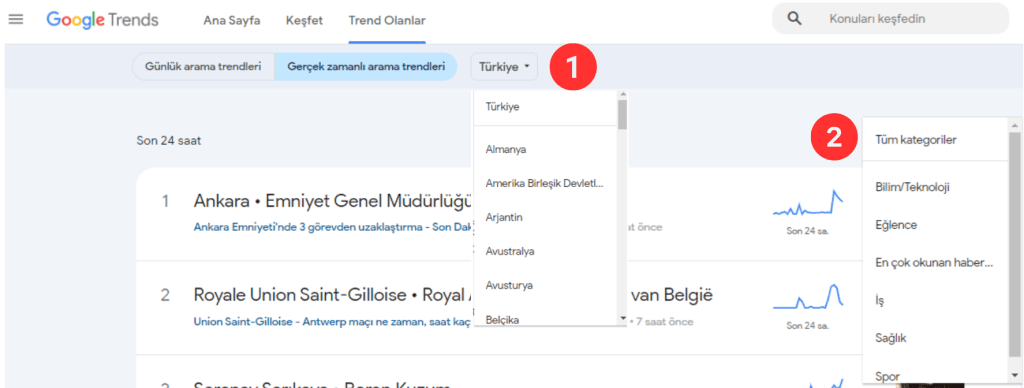Focus the Konuları keşfedin search field
This screenshot has width=1024, height=388.
click(x=890, y=19)
